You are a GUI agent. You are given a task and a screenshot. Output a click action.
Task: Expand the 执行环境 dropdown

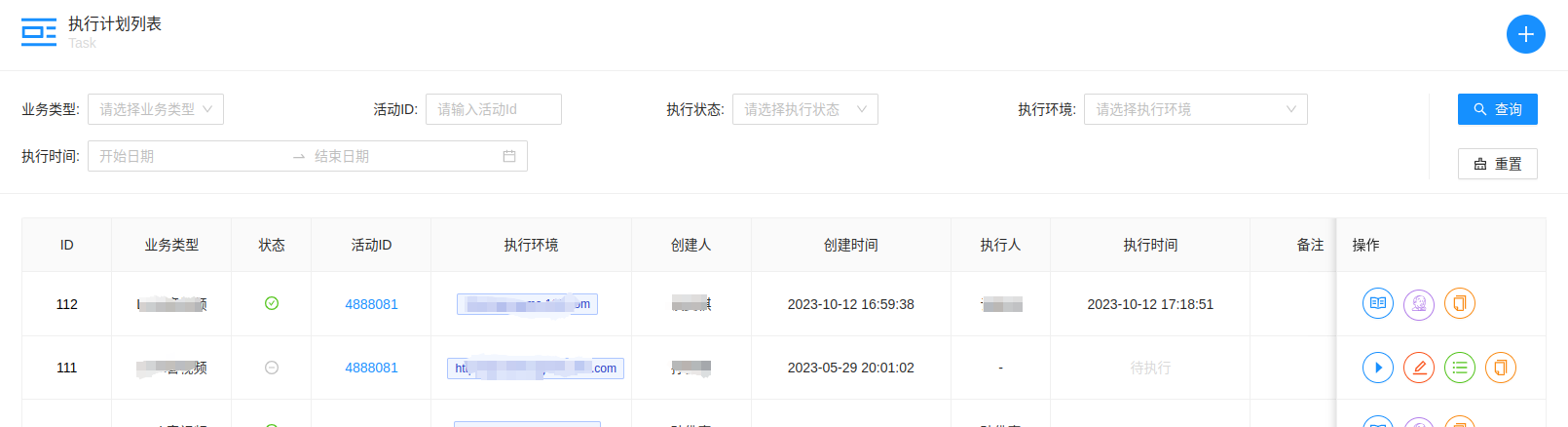point(1195,109)
